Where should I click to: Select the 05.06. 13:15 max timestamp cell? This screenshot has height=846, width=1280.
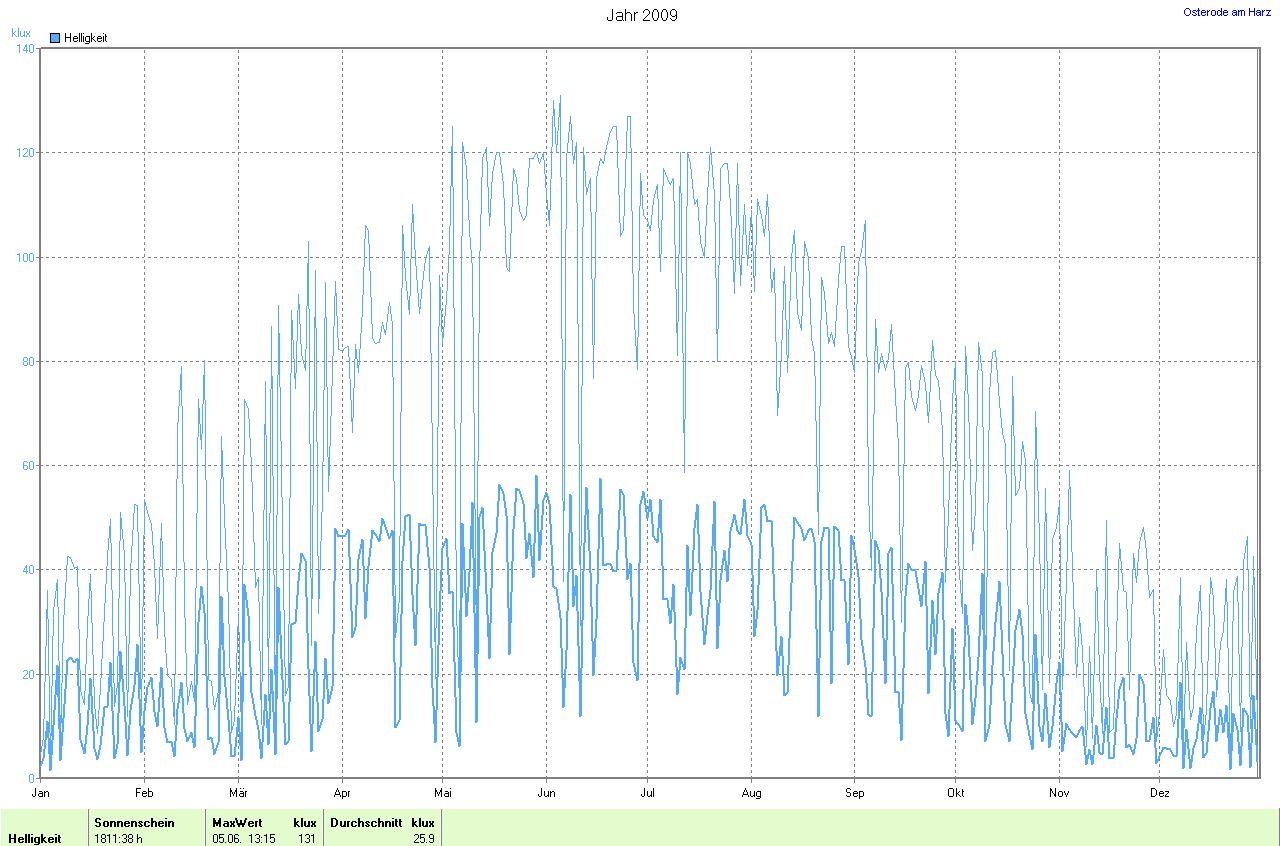(243, 839)
